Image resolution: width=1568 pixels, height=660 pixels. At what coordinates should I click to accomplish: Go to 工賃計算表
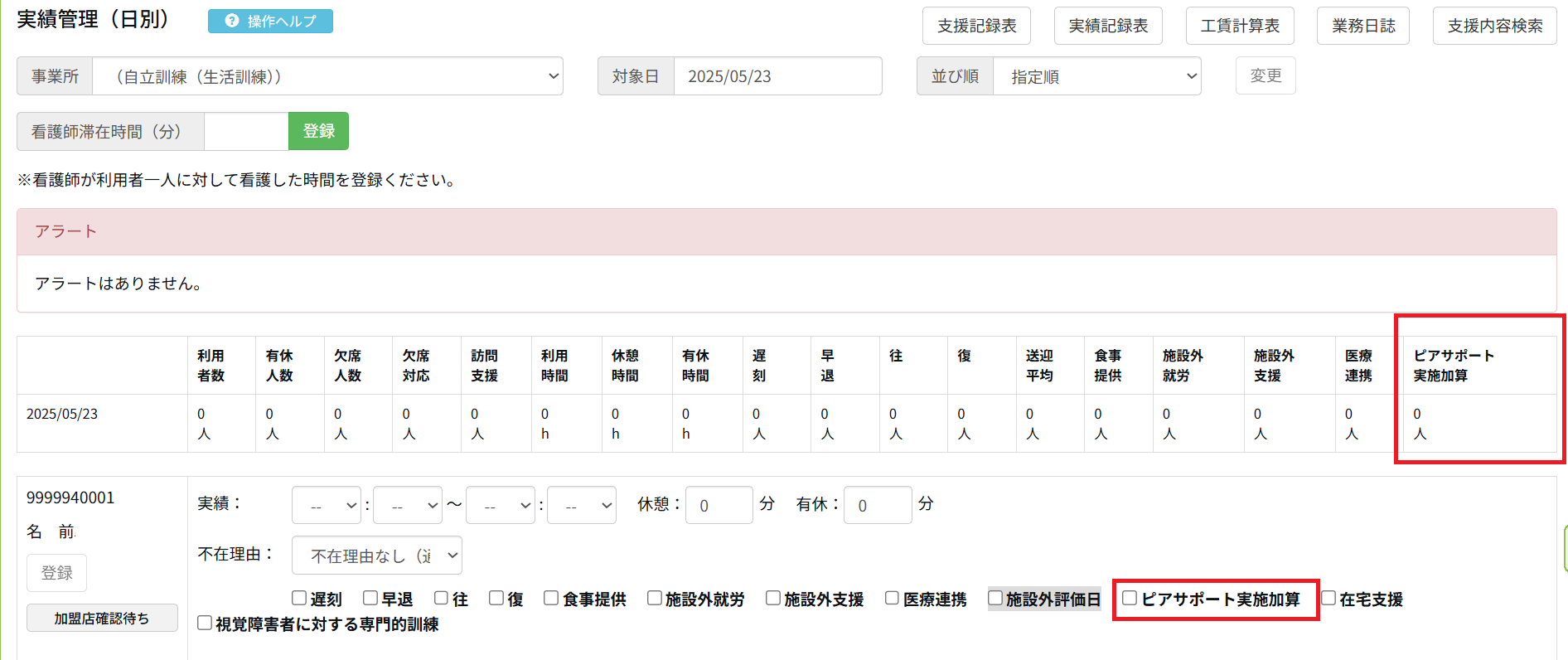tap(1240, 26)
